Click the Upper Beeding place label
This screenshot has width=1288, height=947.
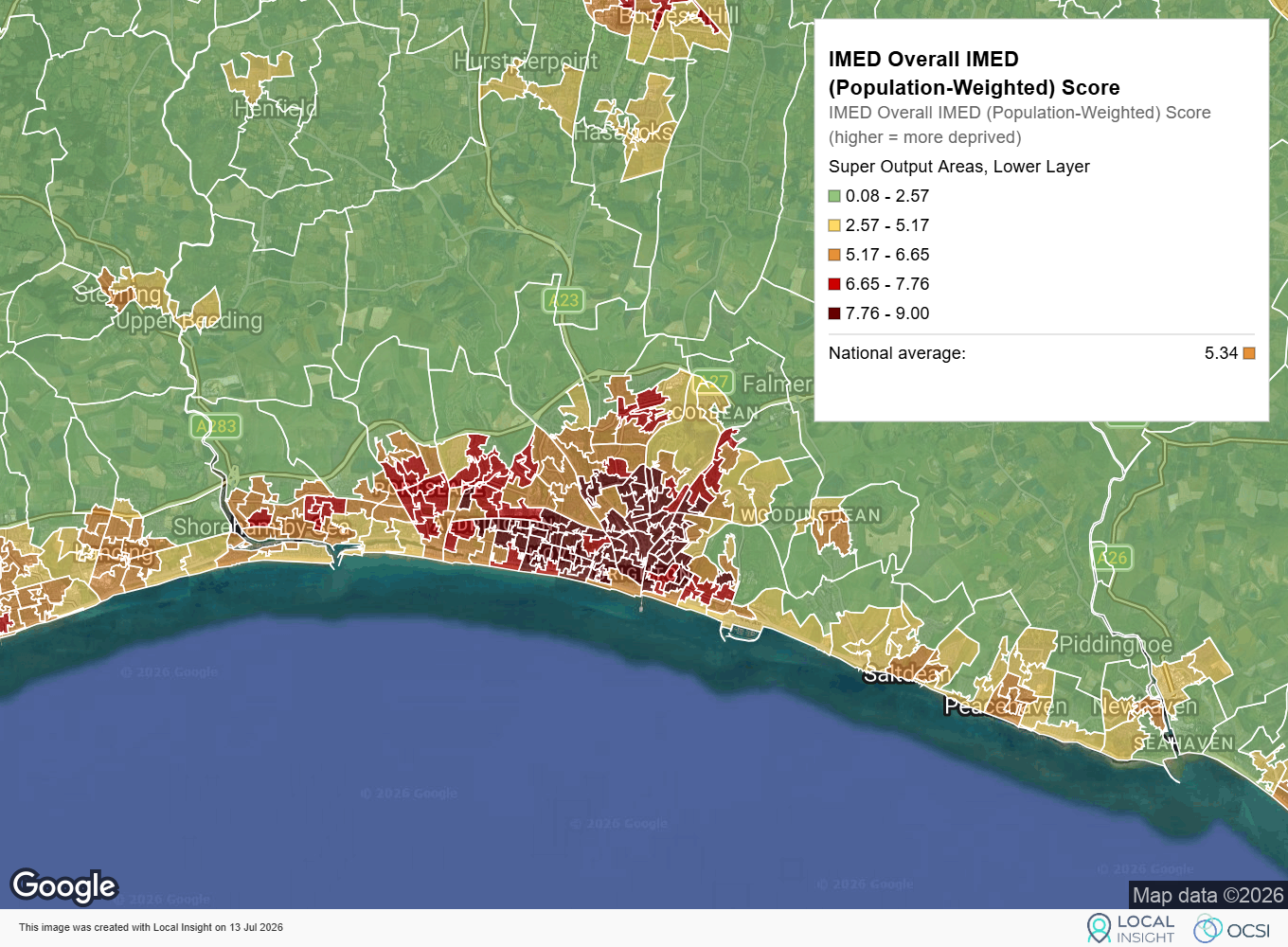click(x=188, y=321)
